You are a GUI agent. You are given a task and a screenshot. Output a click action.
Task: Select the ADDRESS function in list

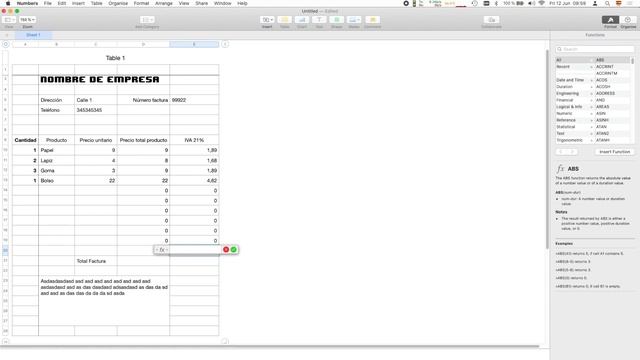pos(612,93)
